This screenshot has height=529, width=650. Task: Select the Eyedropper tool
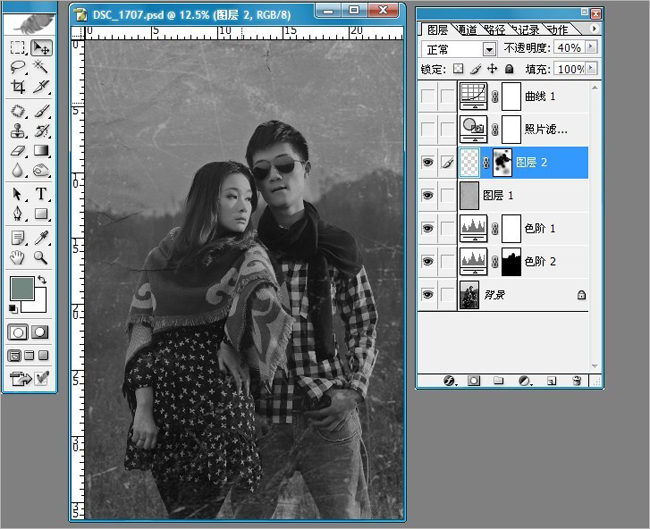click(41, 238)
